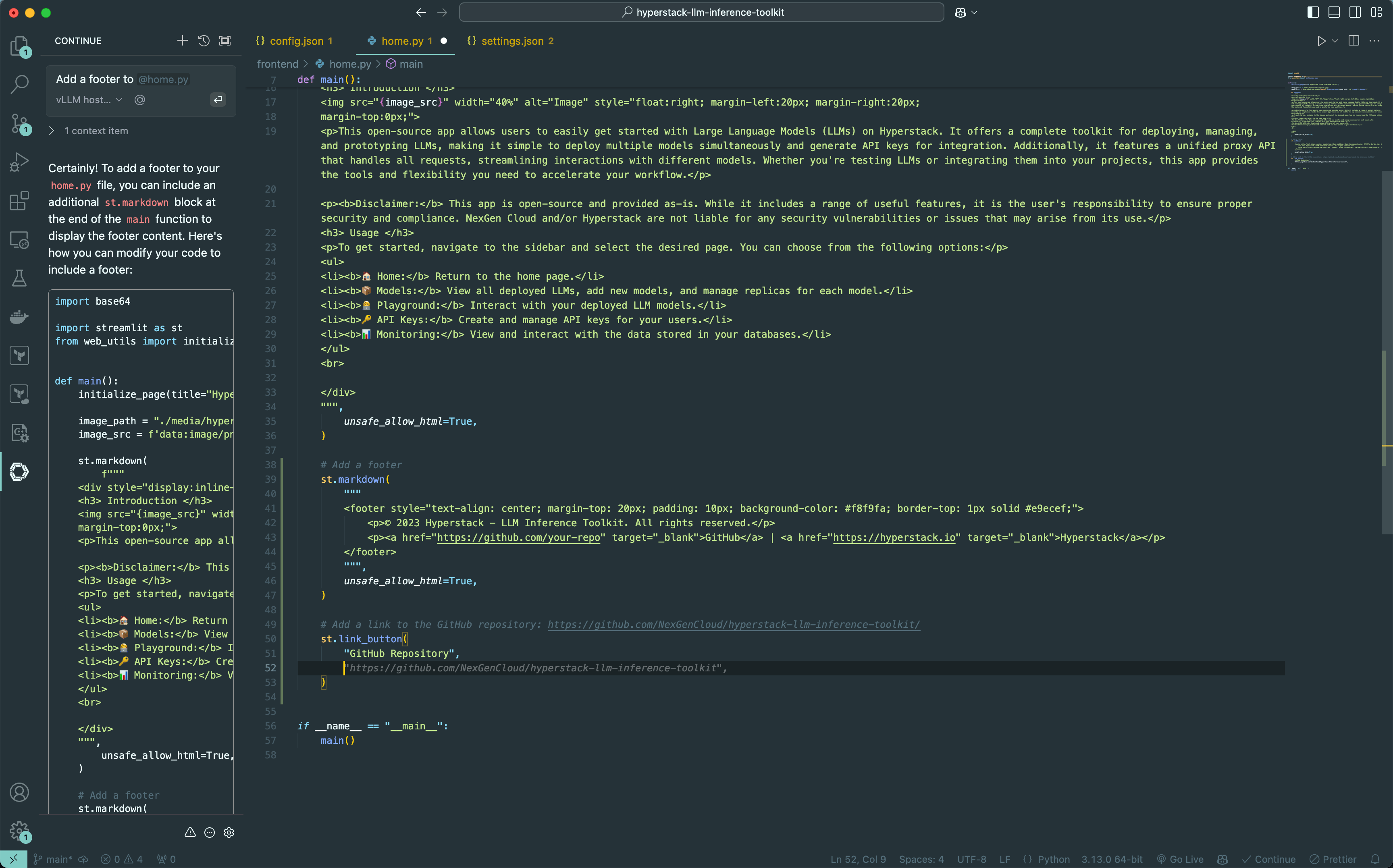Click the Continue status bar item

pyautogui.click(x=1269, y=859)
